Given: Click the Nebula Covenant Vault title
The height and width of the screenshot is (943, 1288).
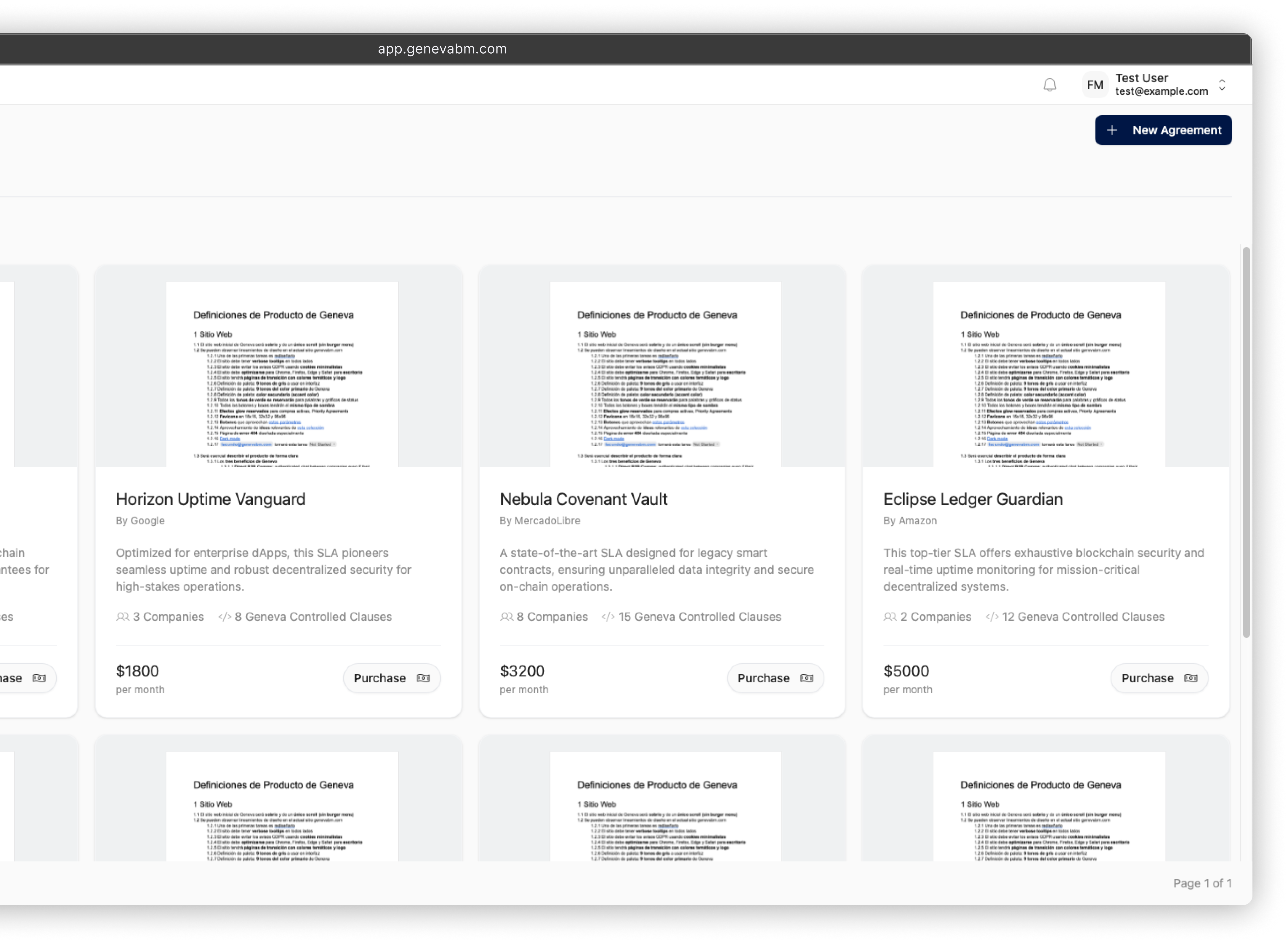Looking at the screenshot, I should [584, 499].
